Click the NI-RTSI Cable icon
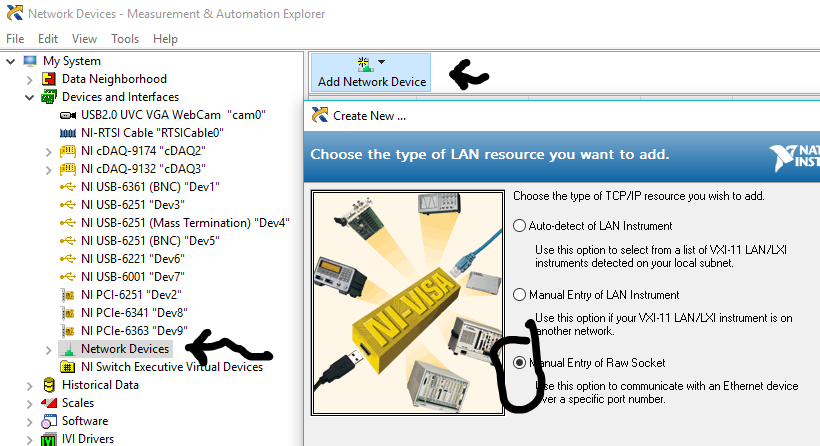820x446 pixels. [x=67, y=133]
